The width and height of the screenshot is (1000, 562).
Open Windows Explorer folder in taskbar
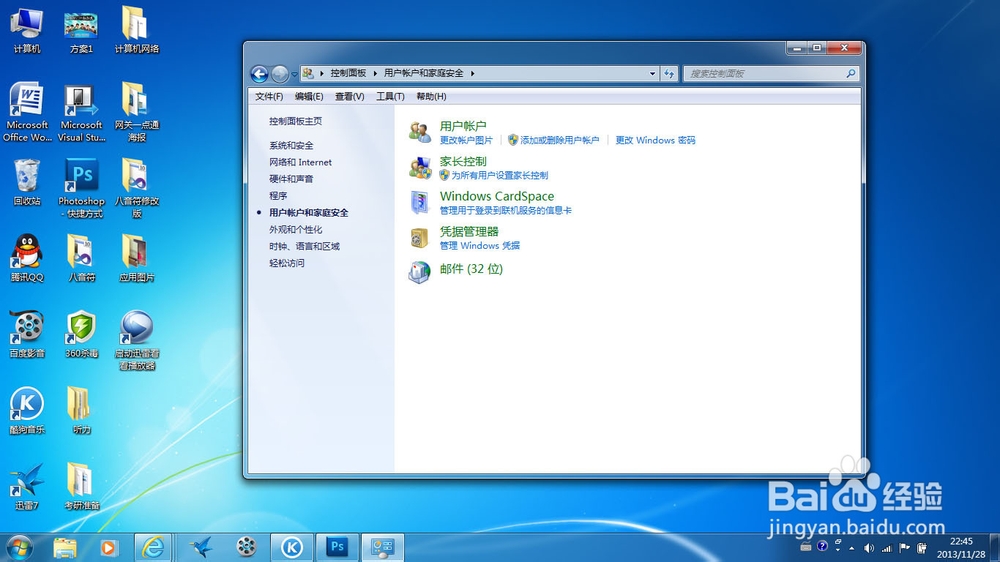(x=65, y=547)
